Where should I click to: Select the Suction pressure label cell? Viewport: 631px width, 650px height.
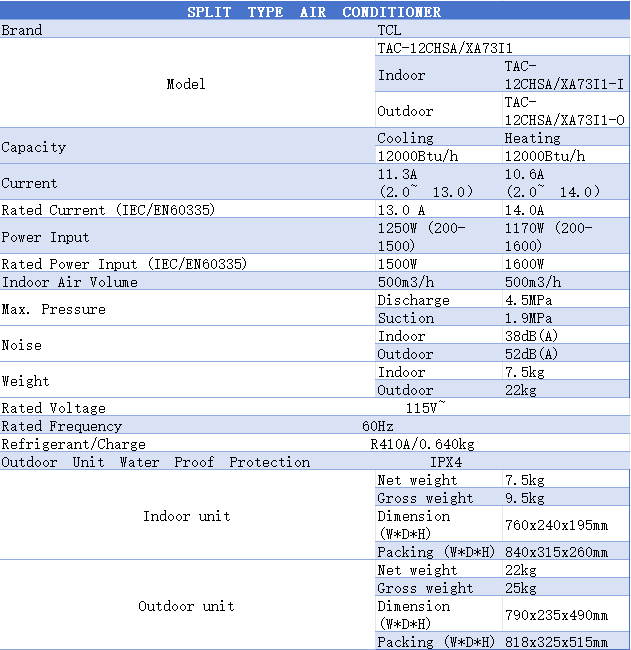(405, 318)
